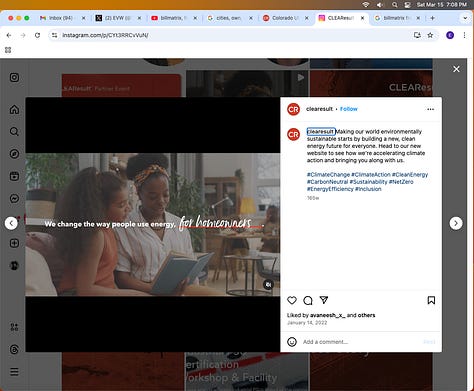Viewport: 474px width, 391px height.
Task: Open the #CarbonNeutral hashtag
Action: [327, 182]
